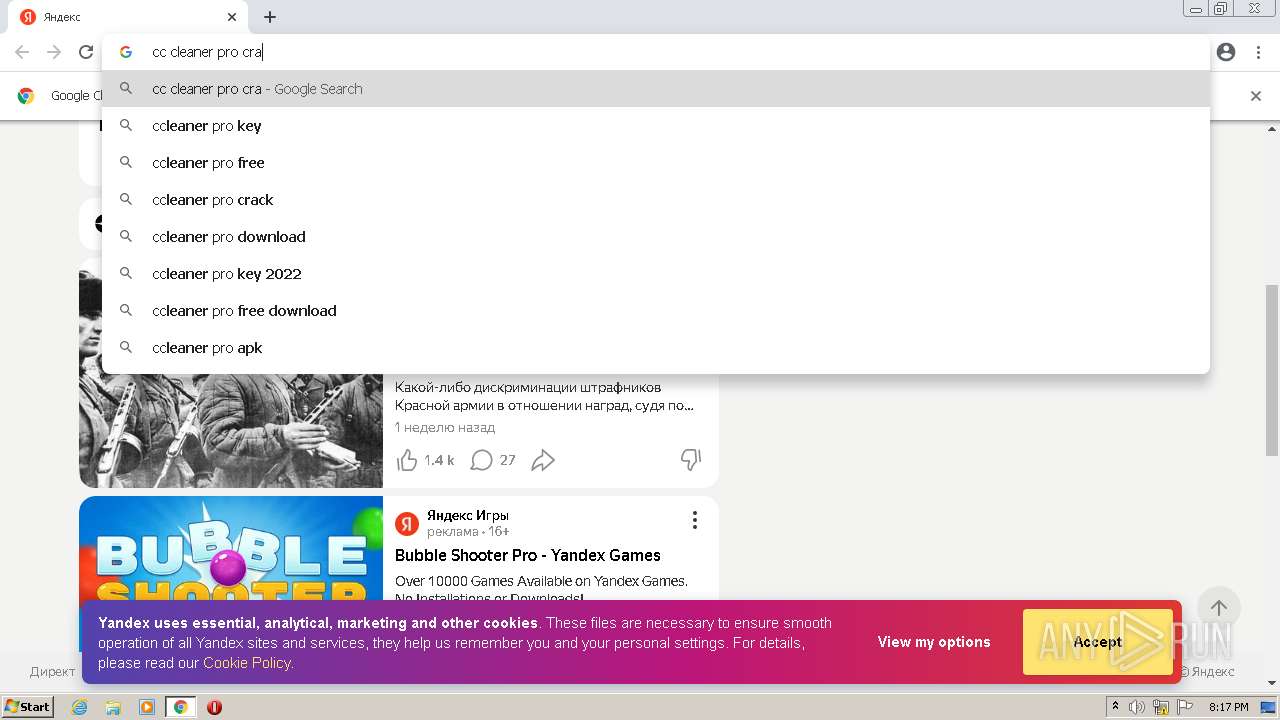This screenshot has height=720, width=1280.
Task: Dismiss the Google Chrome infobar with X
Action: click(1256, 96)
